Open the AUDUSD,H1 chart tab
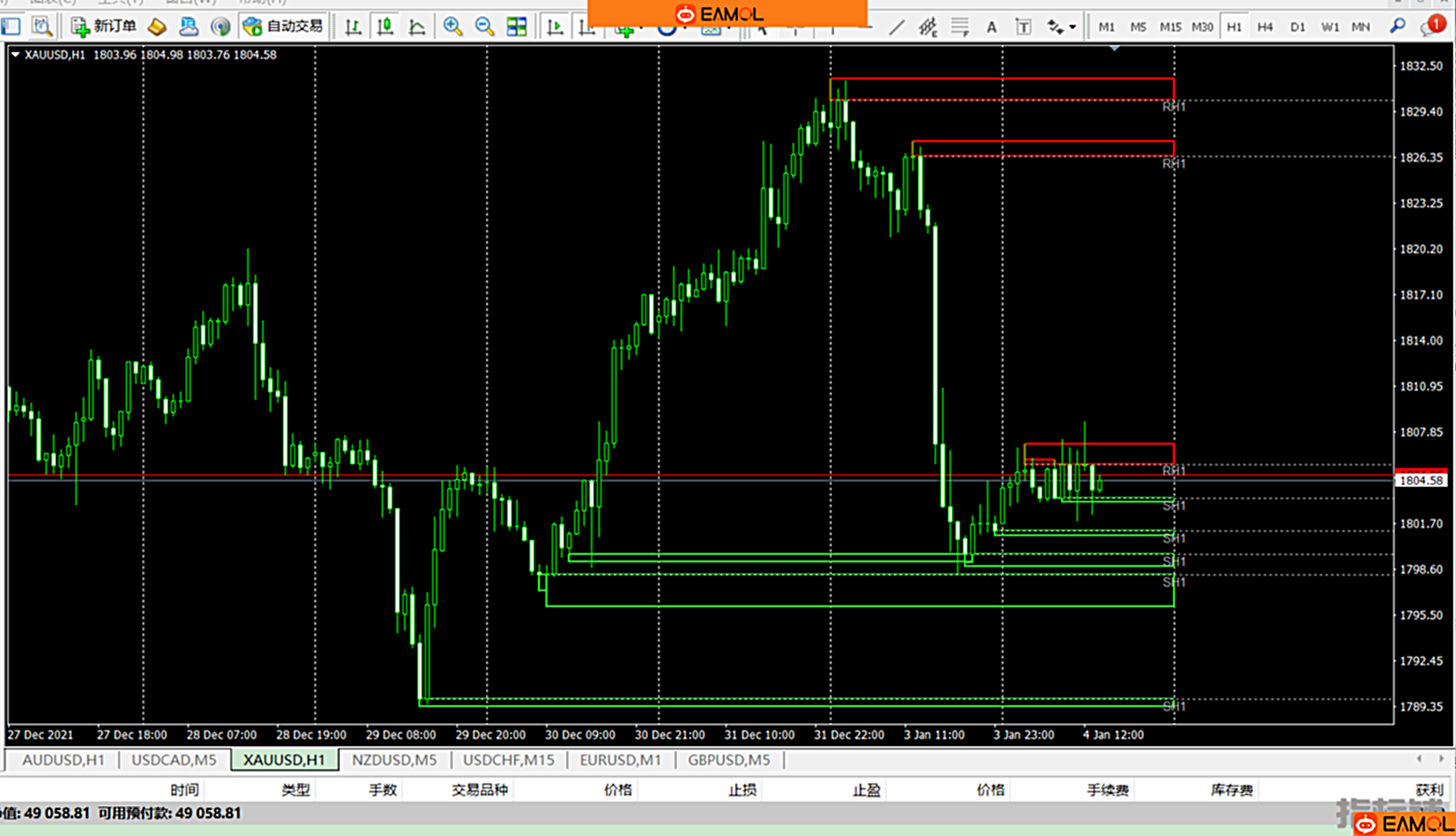The width and height of the screenshot is (1456, 836). (x=64, y=760)
